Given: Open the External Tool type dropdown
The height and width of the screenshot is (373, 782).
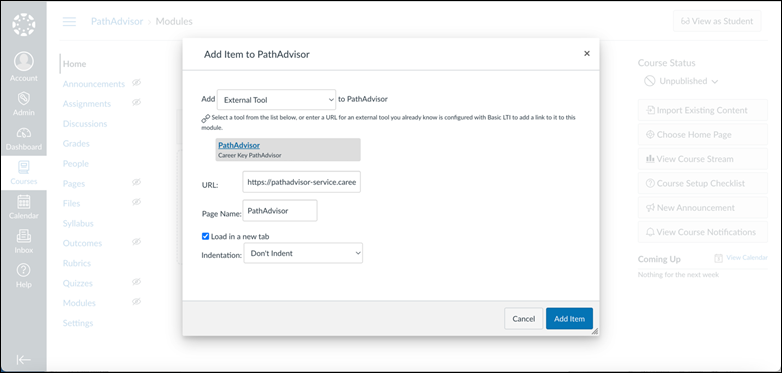Looking at the screenshot, I should [x=276, y=100].
